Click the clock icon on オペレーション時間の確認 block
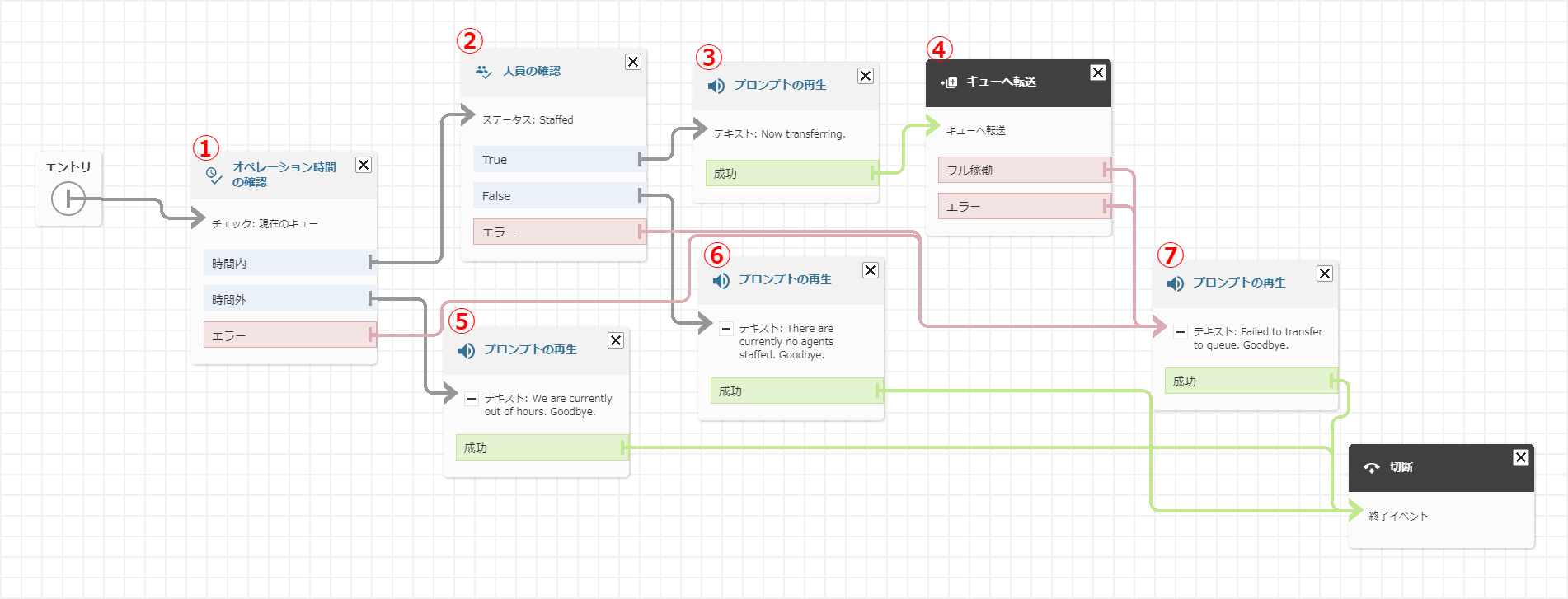The image size is (1568, 599). click(x=214, y=175)
